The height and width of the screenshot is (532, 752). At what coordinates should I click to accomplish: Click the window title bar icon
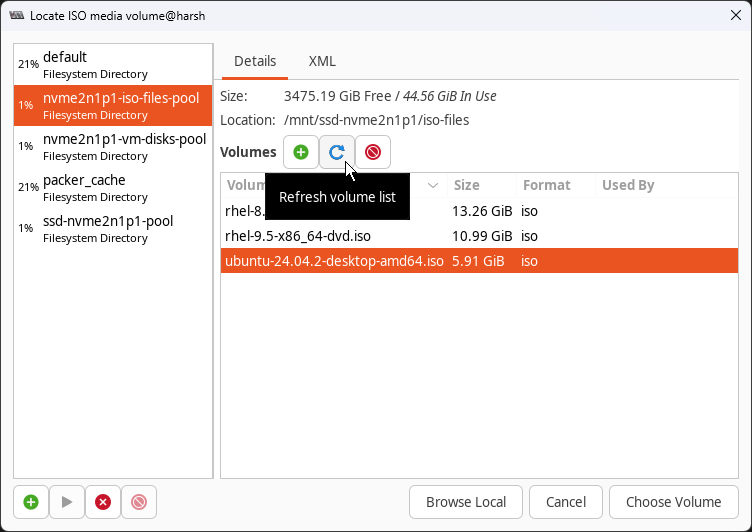click(17, 16)
